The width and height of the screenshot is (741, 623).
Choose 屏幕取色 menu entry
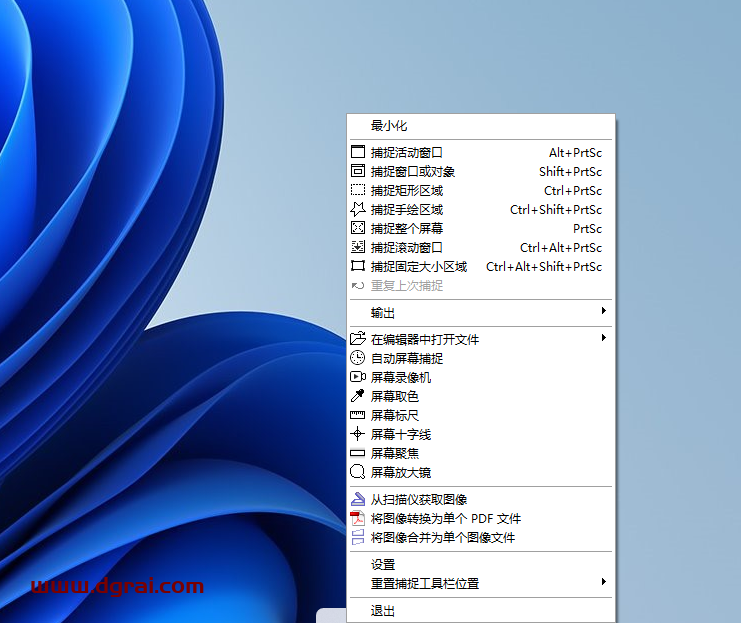pos(481,396)
